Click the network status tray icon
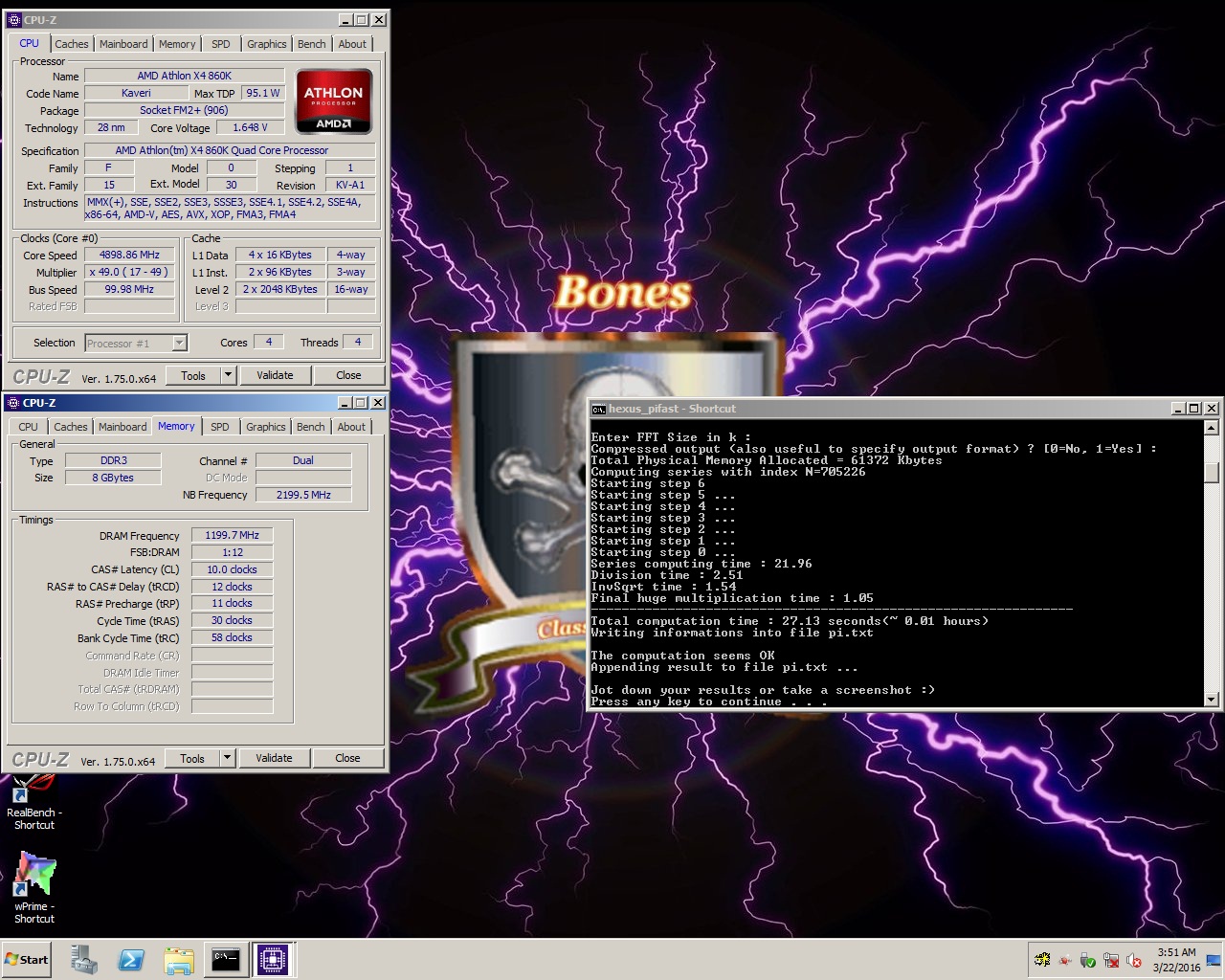1225x980 pixels. click(x=1111, y=960)
